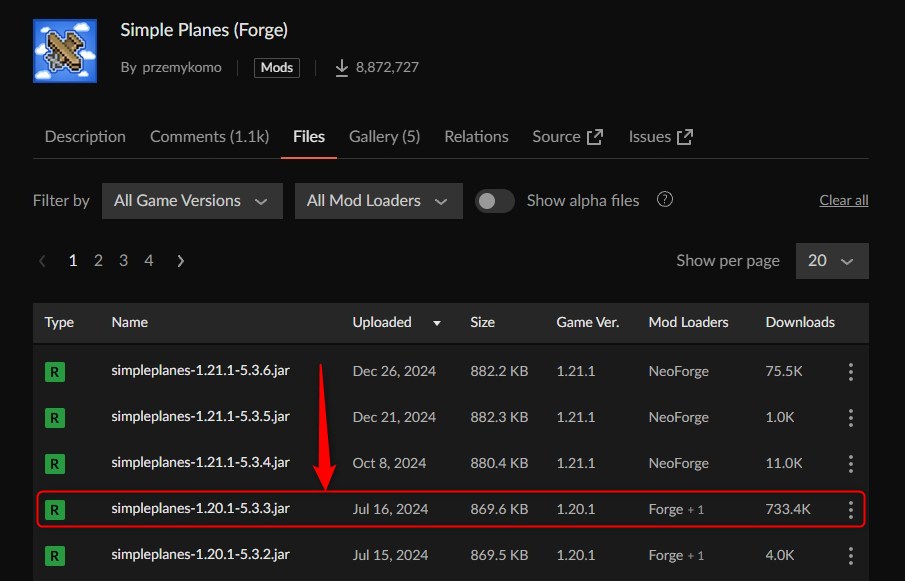The height and width of the screenshot is (581, 905).
Task: Open the Source external link icon
Action: pyautogui.click(x=594, y=137)
